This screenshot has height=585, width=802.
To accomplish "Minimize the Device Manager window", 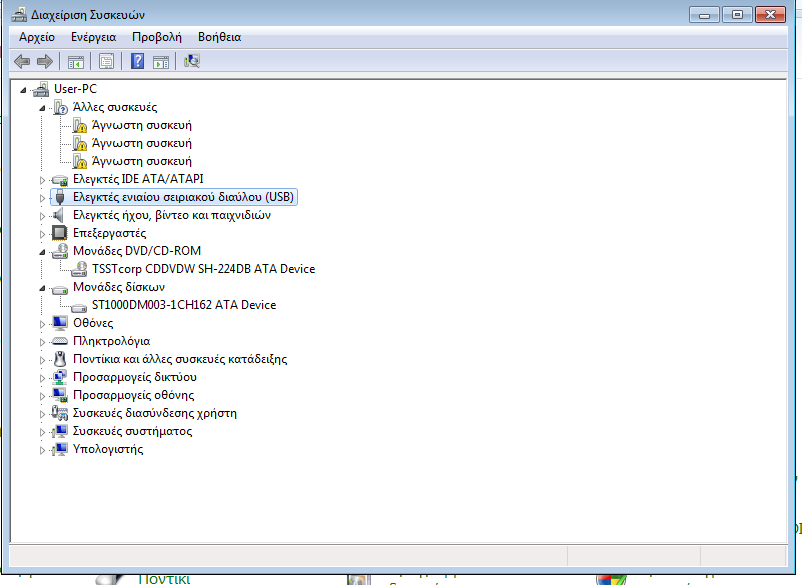I will click(x=704, y=15).
